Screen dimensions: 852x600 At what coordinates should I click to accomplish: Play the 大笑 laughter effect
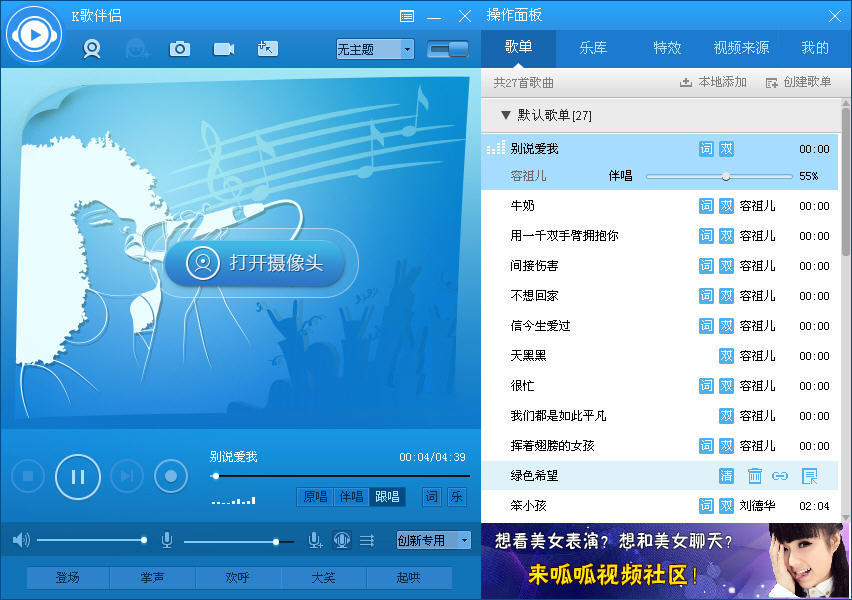(323, 577)
